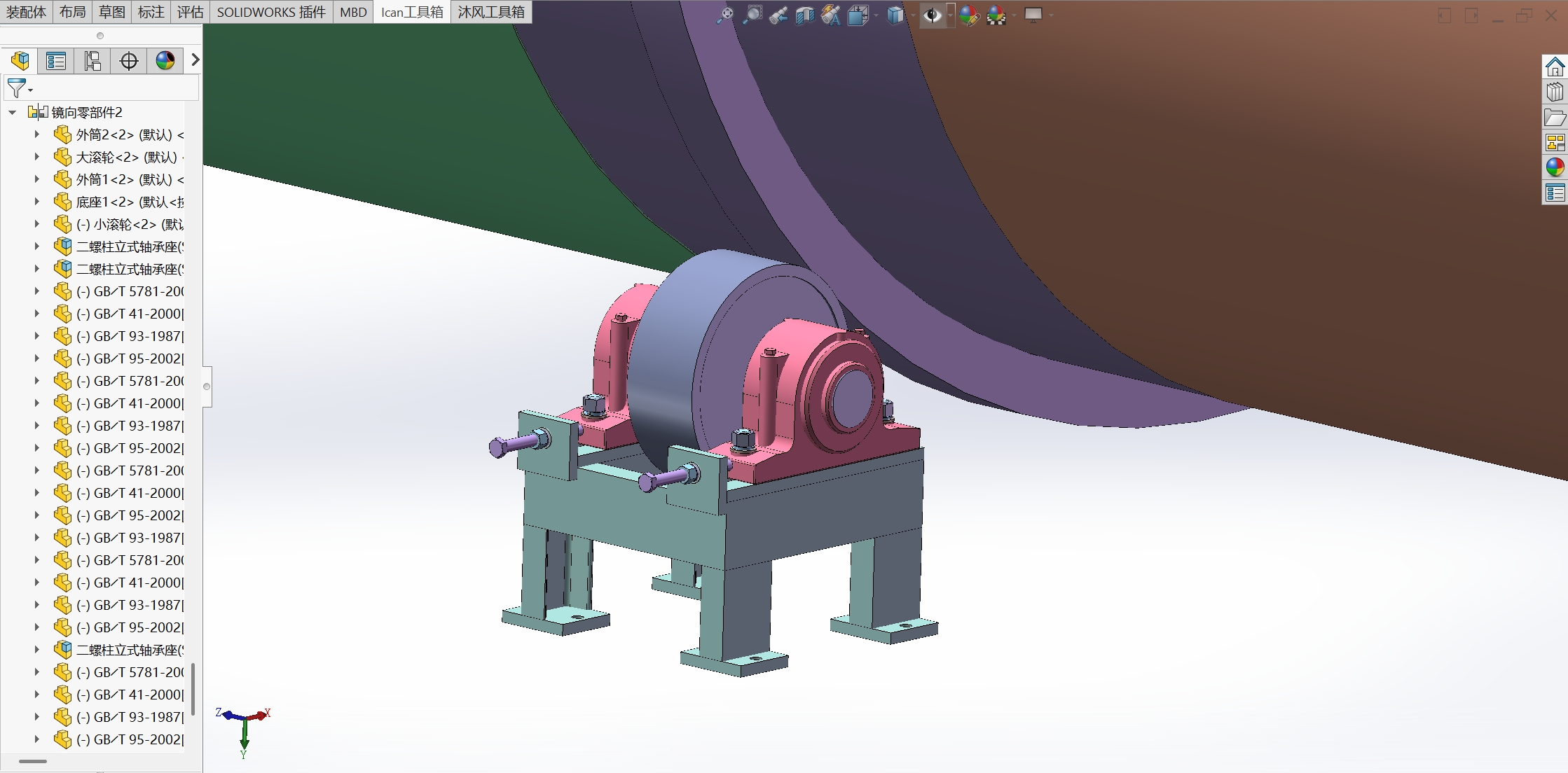Select the 底座1<2> component in tree
1568x773 pixels.
(x=126, y=202)
